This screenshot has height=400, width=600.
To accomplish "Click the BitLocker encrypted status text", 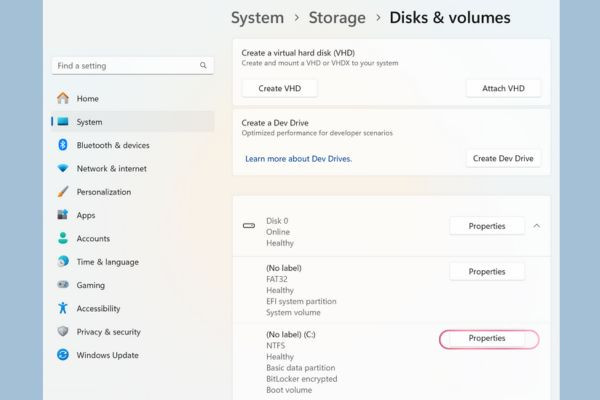I will (302, 379).
